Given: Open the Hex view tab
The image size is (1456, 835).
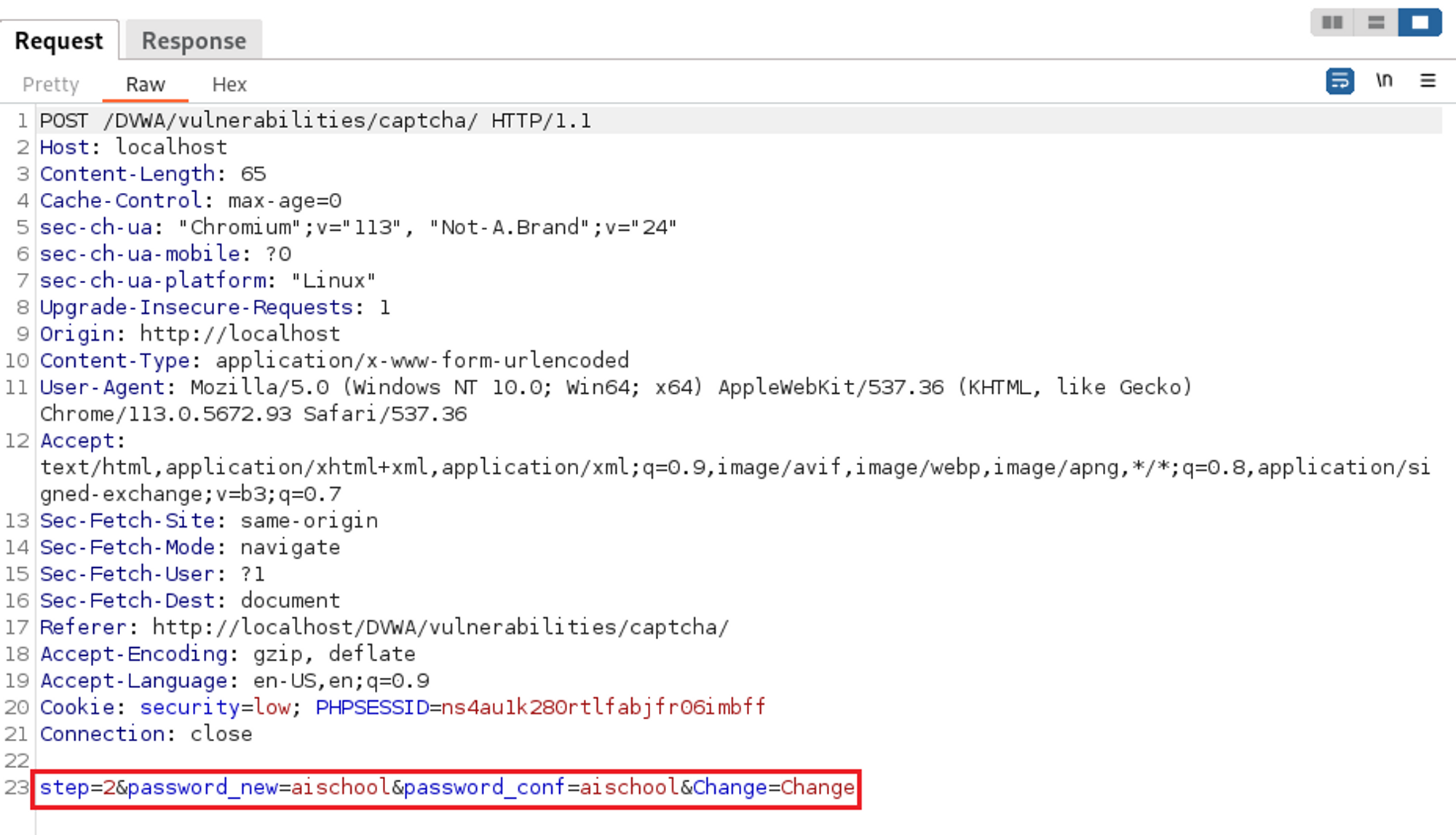Looking at the screenshot, I should [229, 84].
